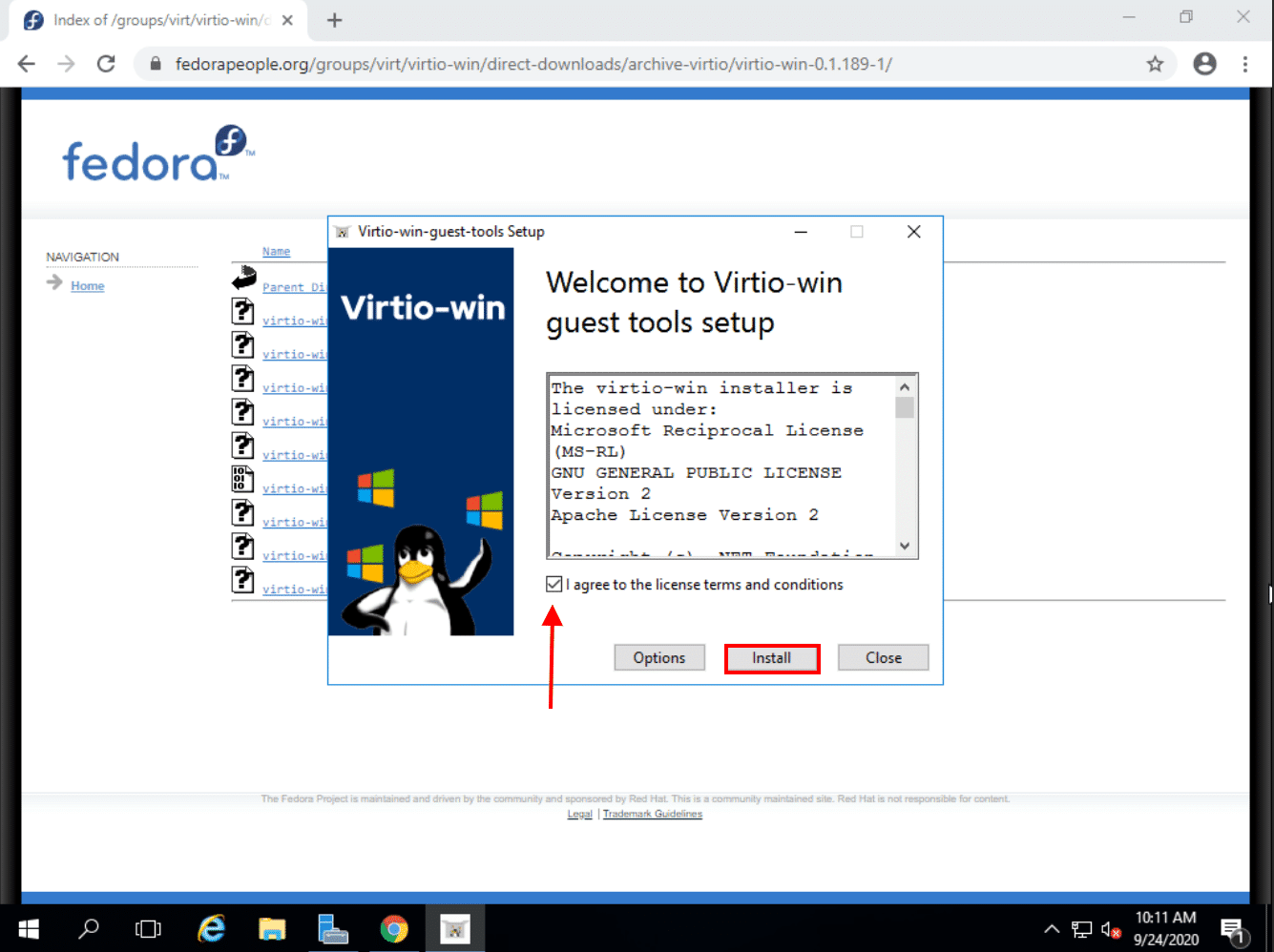This screenshot has width=1274, height=952.
Task: Open the Home navigation link
Action: coord(88,286)
